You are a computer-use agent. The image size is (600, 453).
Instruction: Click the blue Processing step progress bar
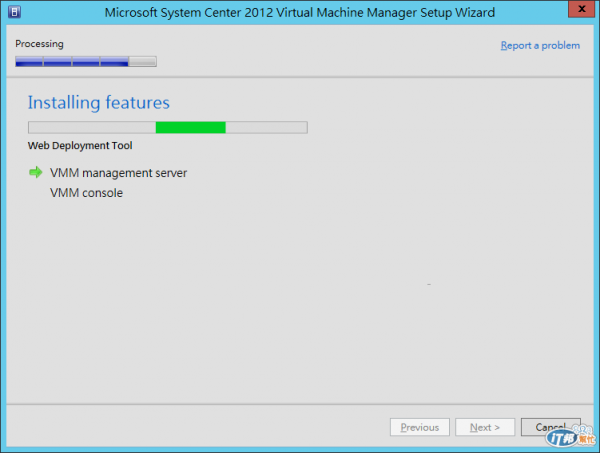(86, 61)
